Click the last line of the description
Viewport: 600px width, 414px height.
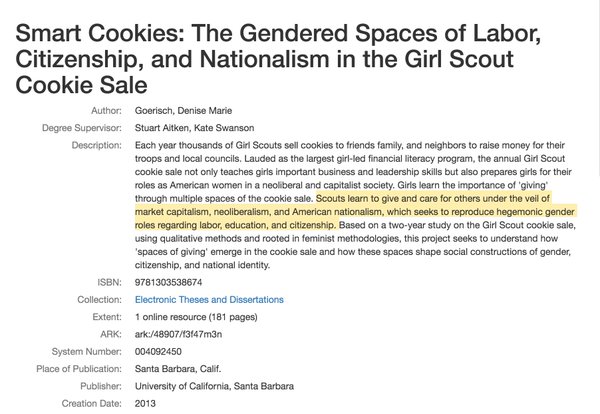point(202,265)
